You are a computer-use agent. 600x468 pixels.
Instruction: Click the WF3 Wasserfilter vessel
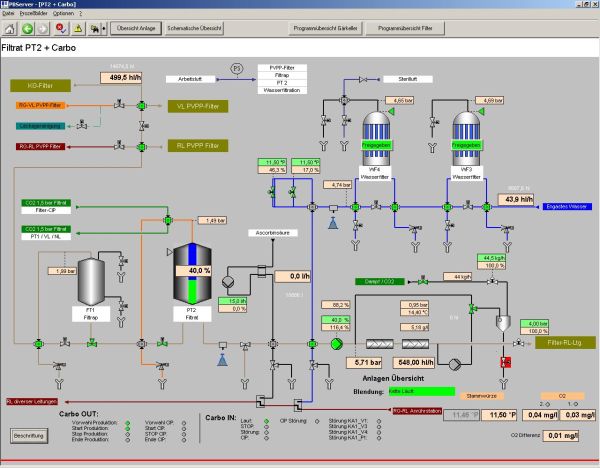pos(467,132)
